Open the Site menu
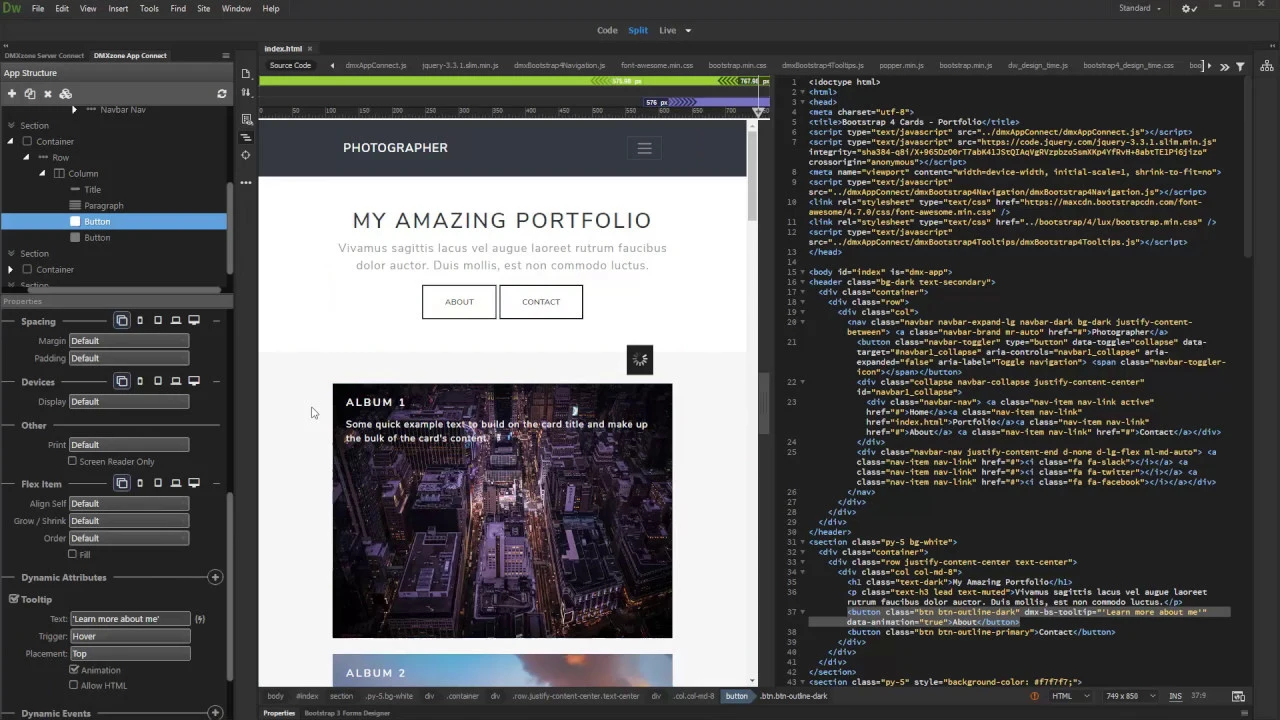 [x=203, y=8]
